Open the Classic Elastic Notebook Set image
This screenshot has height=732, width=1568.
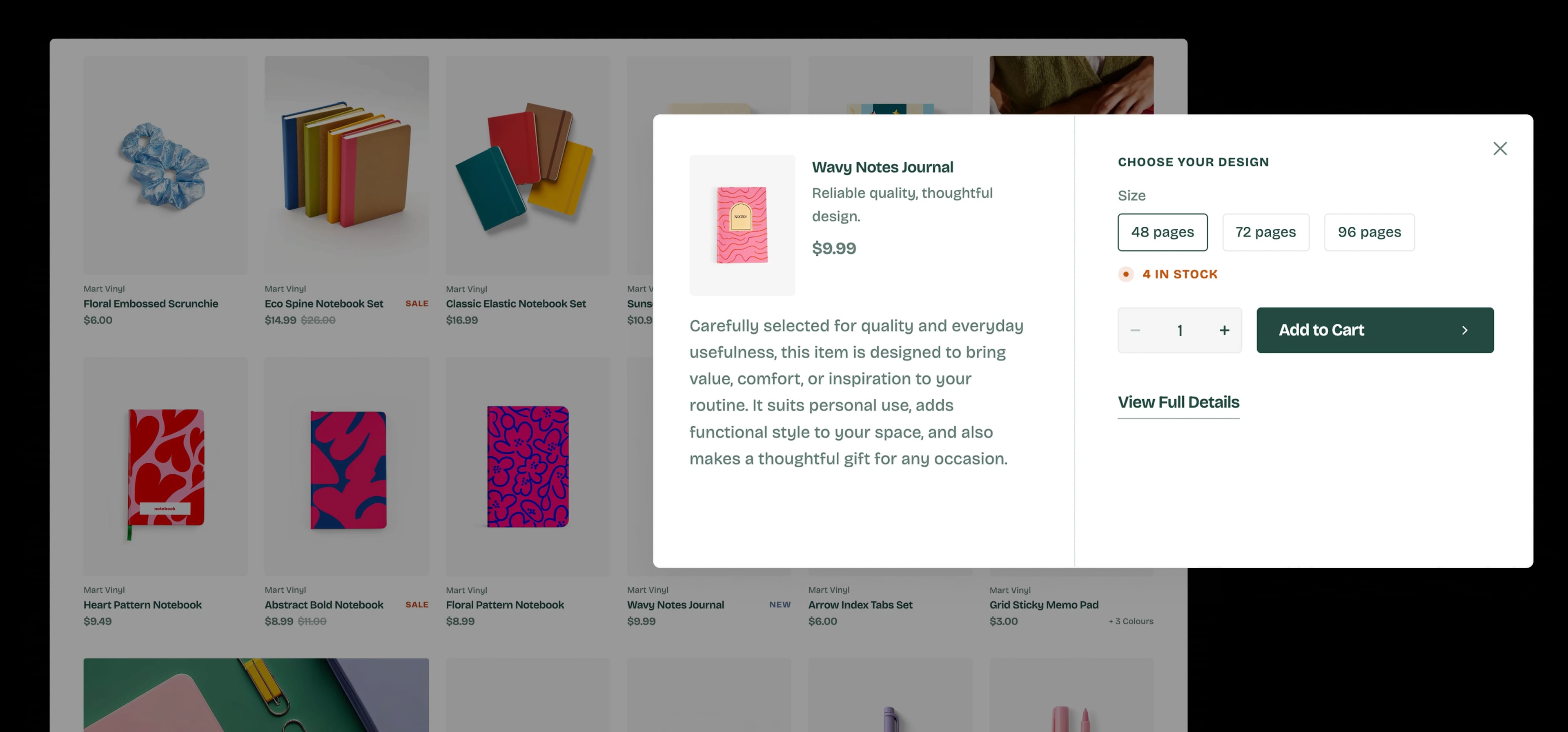click(x=527, y=165)
